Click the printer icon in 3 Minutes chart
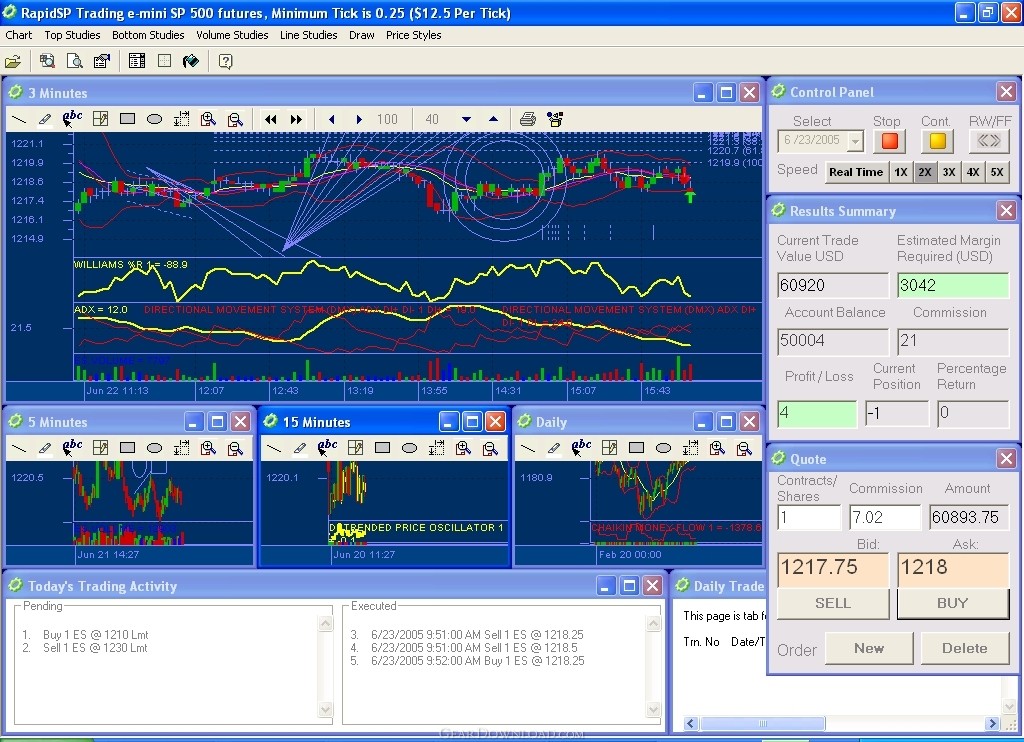The width and height of the screenshot is (1024, 742). click(x=528, y=119)
